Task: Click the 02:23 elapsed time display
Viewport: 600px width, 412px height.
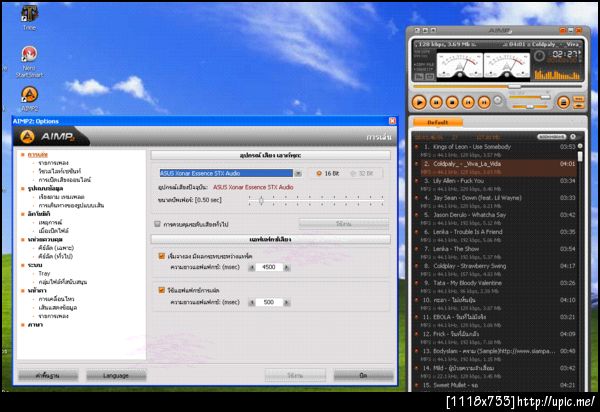Action: coord(567,54)
